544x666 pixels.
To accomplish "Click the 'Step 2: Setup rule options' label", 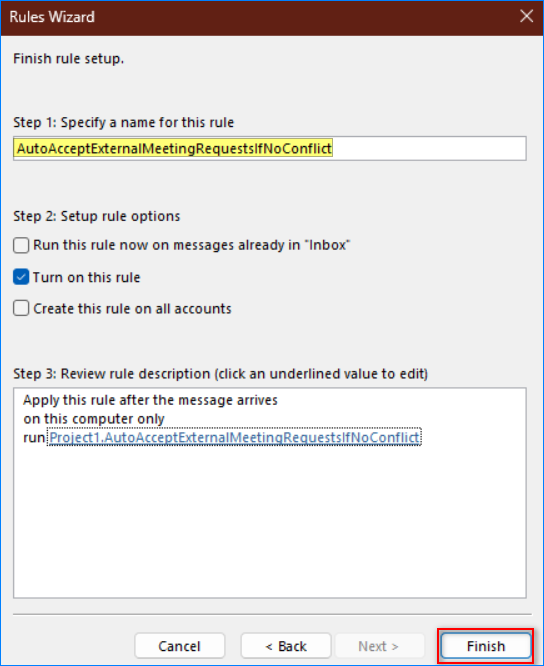I will (97, 216).
